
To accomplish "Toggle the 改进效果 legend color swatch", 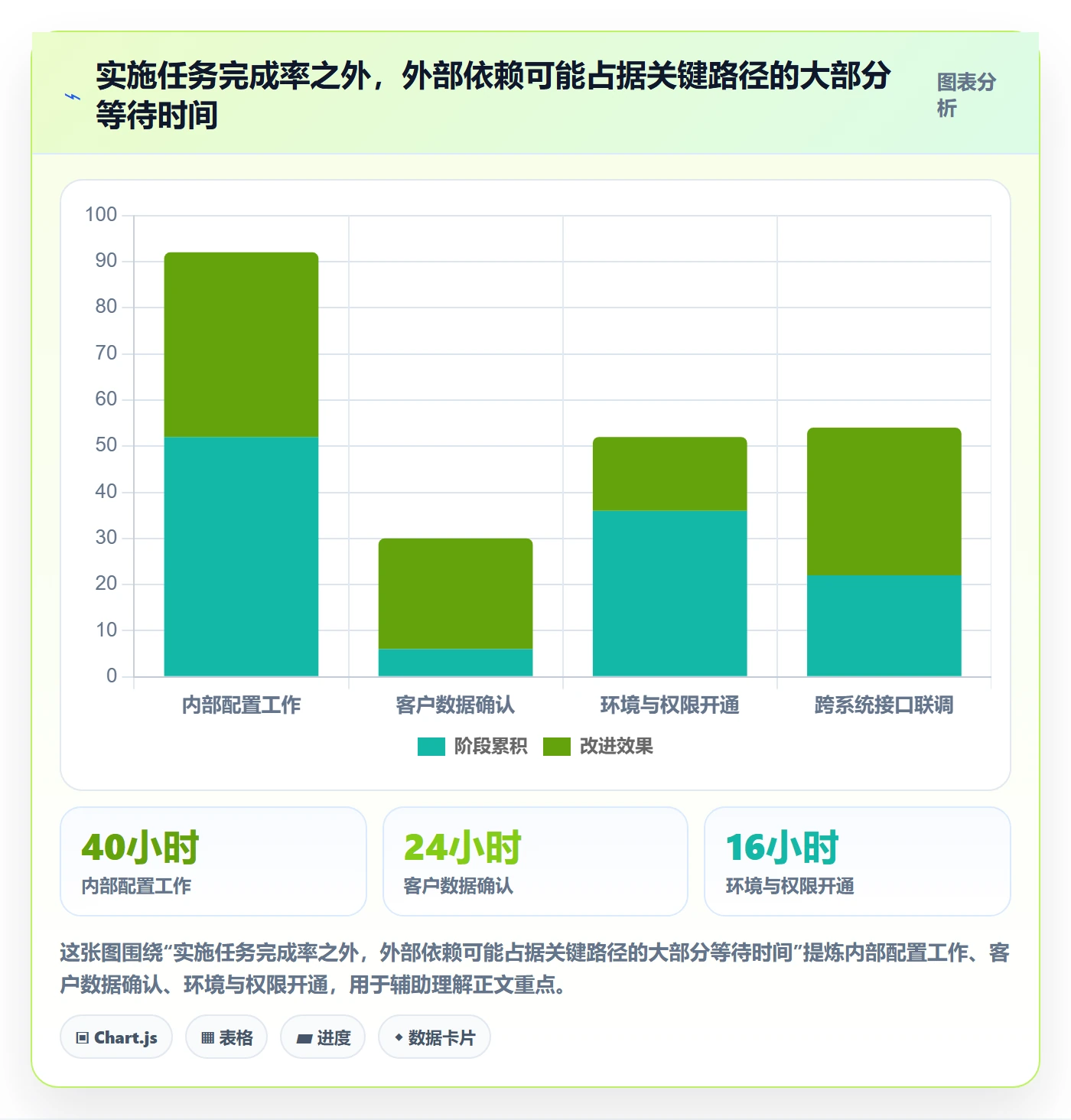I will 556,746.
